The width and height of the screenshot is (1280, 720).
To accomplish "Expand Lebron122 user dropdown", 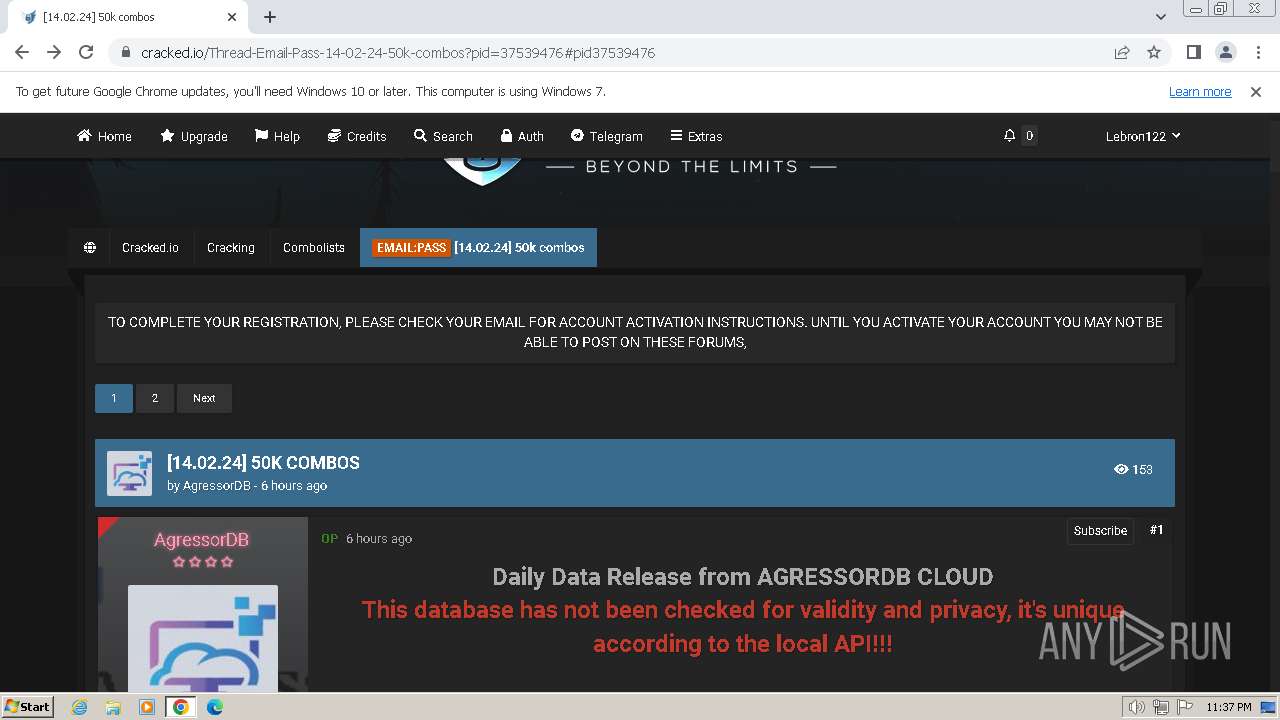I will (1143, 136).
